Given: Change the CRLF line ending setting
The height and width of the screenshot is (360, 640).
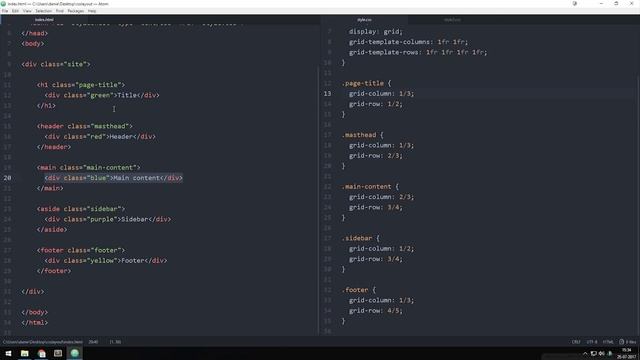Looking at the screenshot, I should (x=576, y=342).
